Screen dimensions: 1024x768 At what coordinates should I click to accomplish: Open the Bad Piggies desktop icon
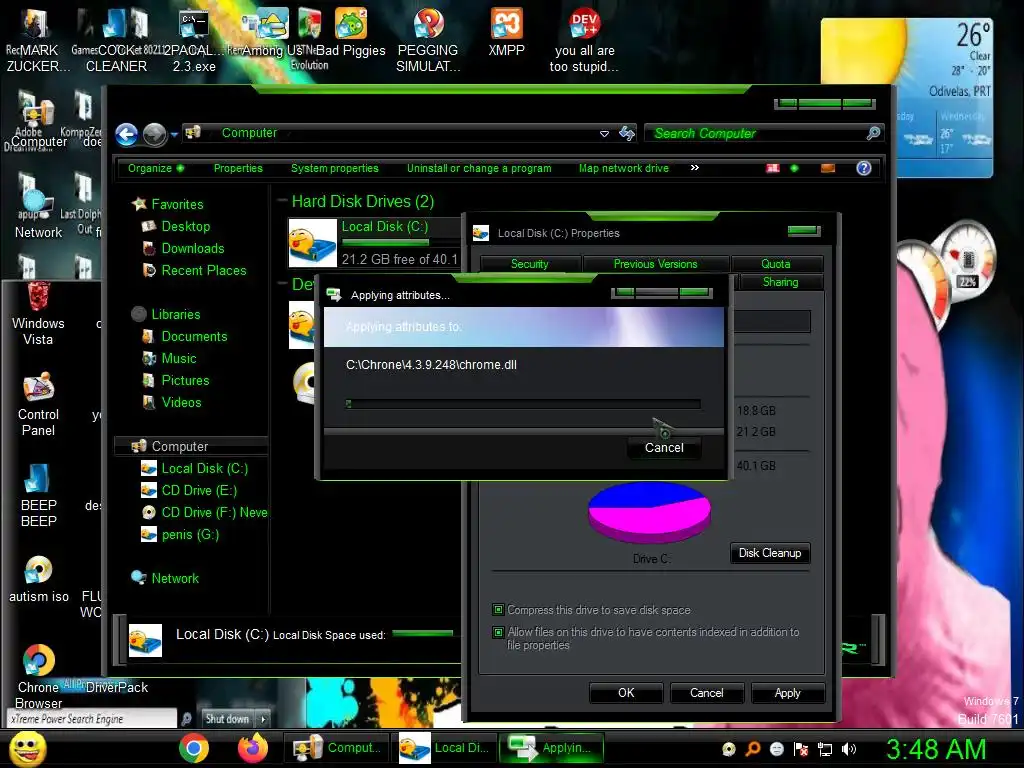tap(351, 31)
